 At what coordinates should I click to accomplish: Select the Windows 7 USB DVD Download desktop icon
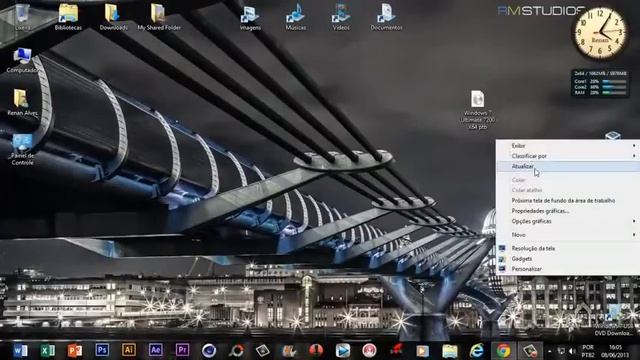615,320
